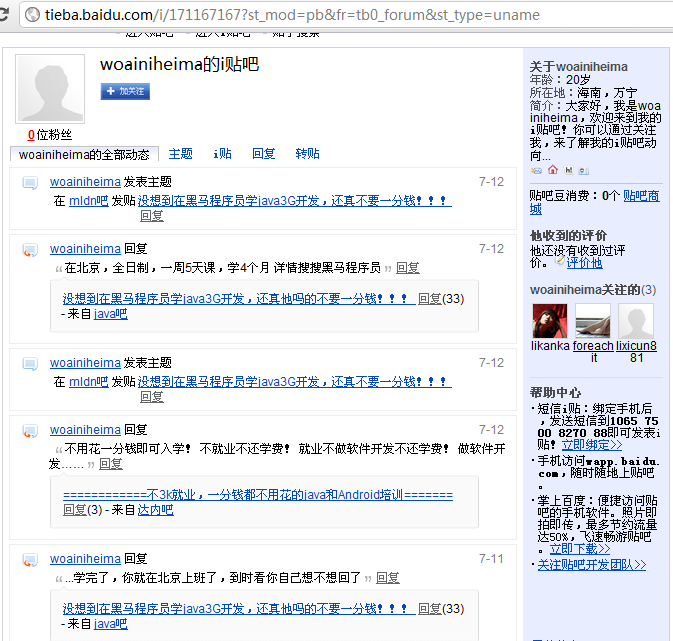Click woainiheima link in '不用花一分钱' reply entry
Viewport: 673px width, 641px height.
click(85, 430)
